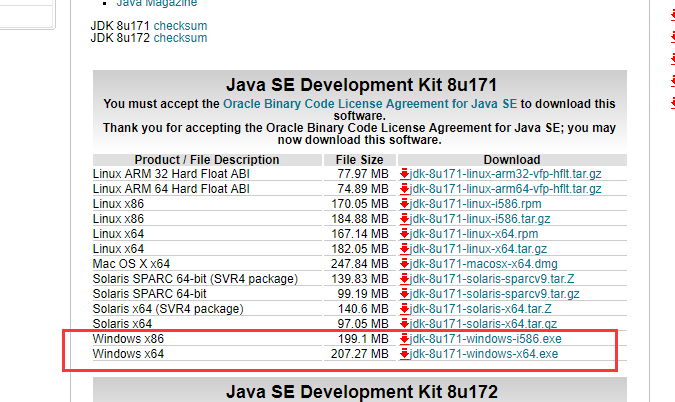Click the 77.97 MB file size value
The image size is (675, 402).
[363, 174]
